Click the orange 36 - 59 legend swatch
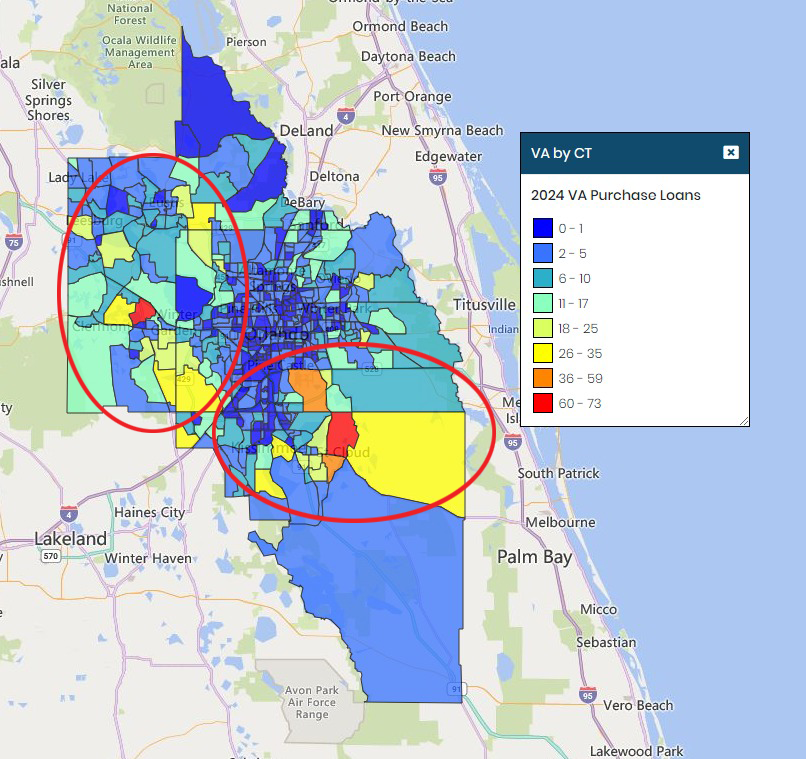This screenshot has width=806, height=759. [543, 378]
